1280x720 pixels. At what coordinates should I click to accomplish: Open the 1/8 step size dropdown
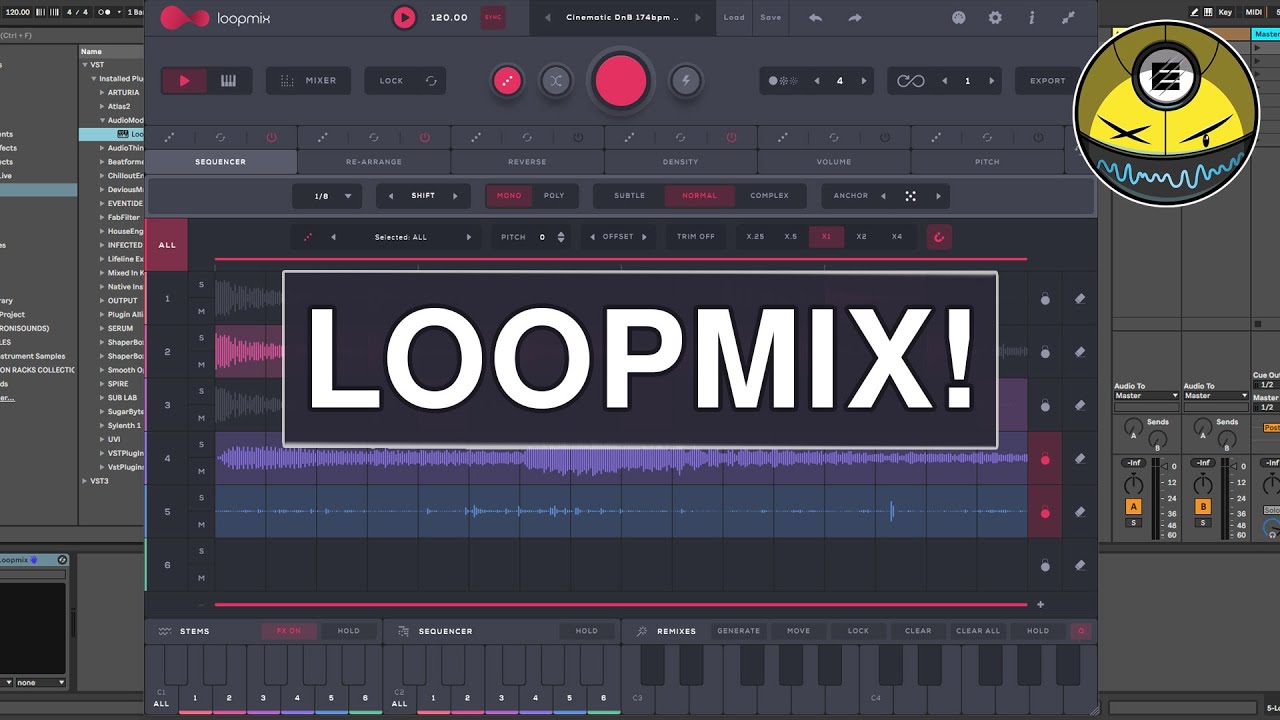click(327, 196)
